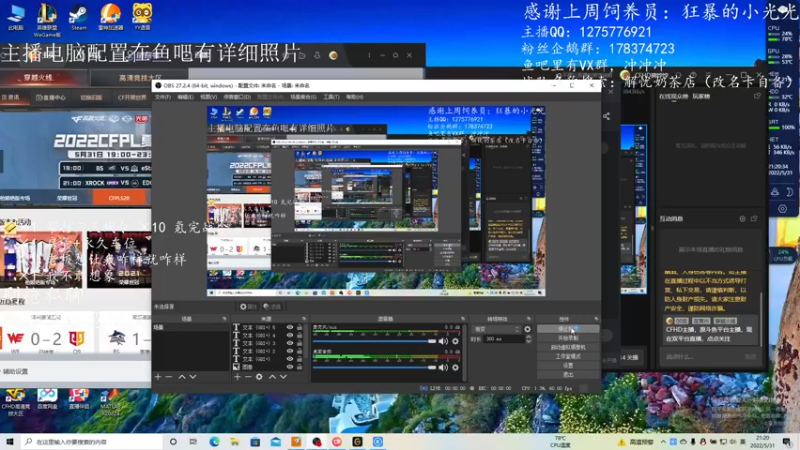Adjust the desktop audio volume slider
The width and height of the screenshot is (800, 450).
[374, 367]
